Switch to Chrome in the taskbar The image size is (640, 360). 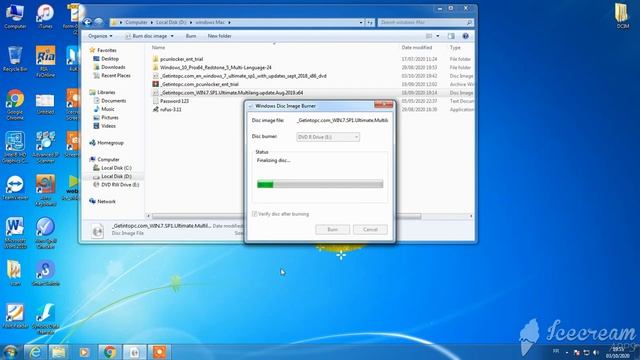click(x=109, y=352)
